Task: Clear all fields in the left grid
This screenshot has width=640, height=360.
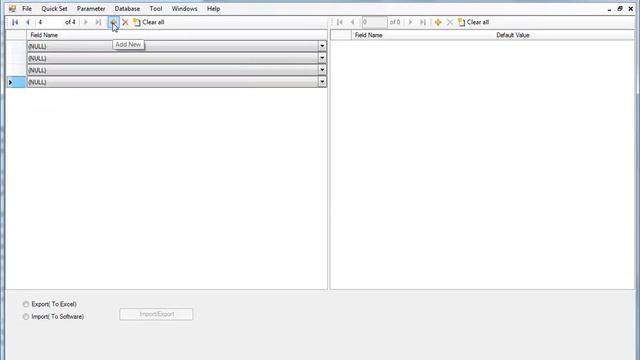Action: (x=149, y=22)
